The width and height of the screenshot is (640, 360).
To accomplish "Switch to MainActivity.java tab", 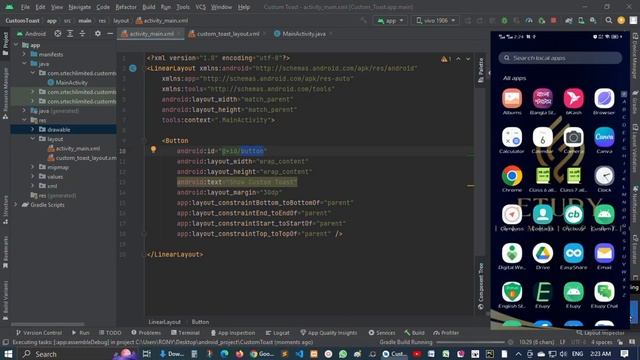I will pos(304,34).
